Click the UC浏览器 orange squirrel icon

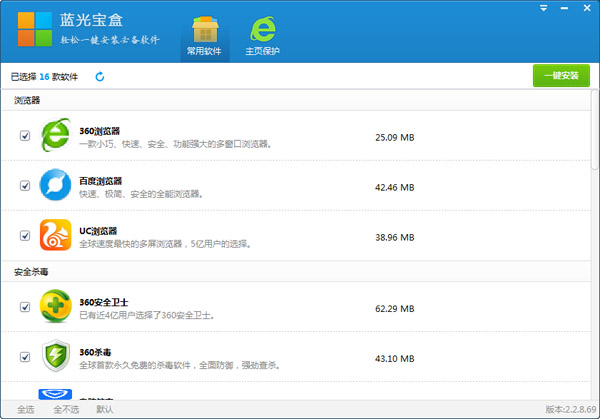pyautogui.click(x=55, y=235)
